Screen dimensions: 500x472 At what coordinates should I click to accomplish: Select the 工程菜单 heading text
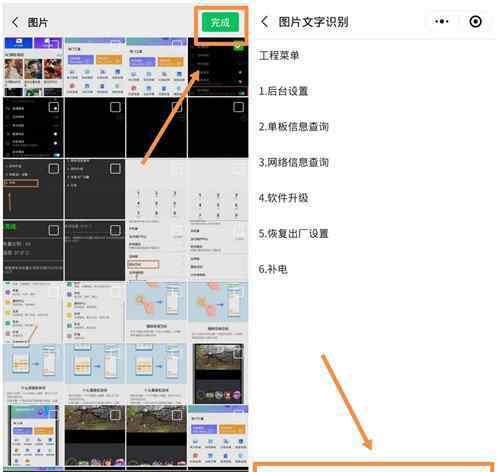click(x=279, y=55)
